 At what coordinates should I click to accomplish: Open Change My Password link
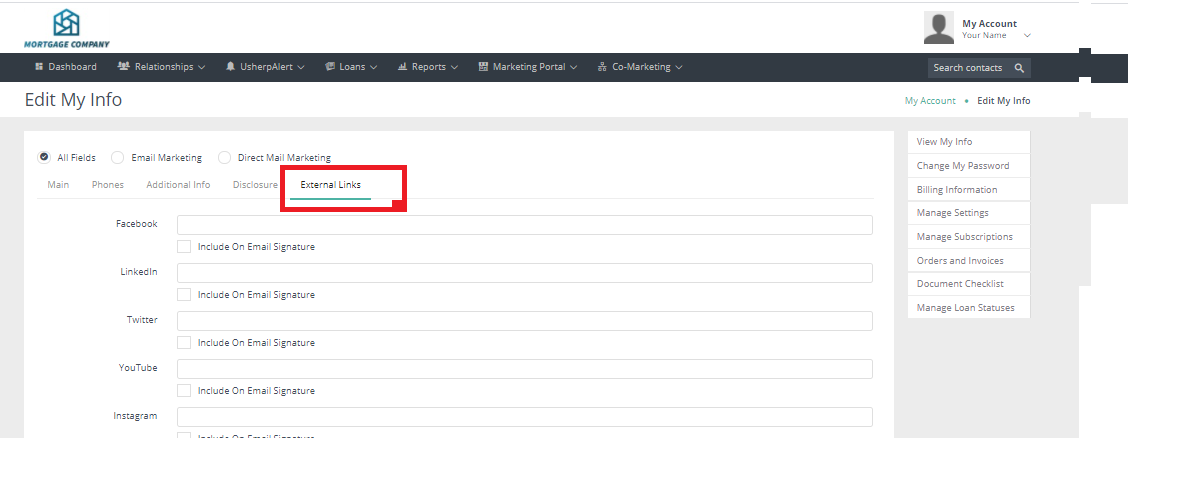[x=962, y=166]
